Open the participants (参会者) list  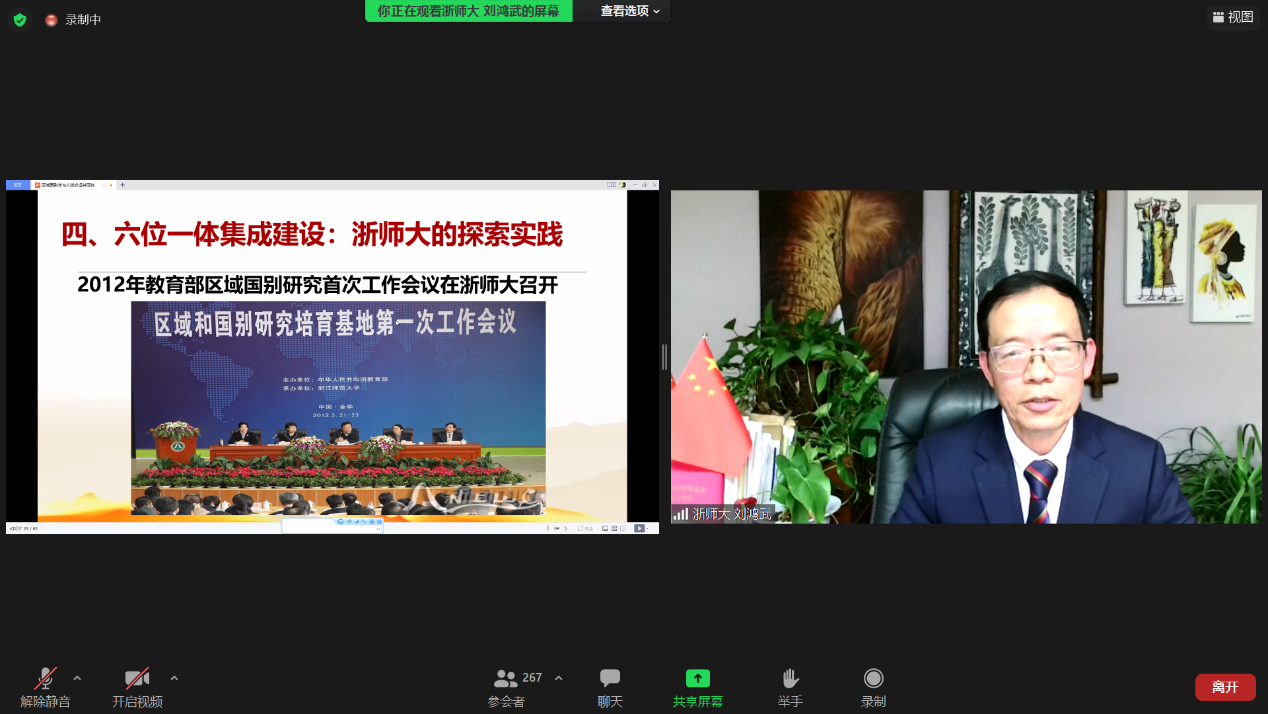tap(507, 688)
